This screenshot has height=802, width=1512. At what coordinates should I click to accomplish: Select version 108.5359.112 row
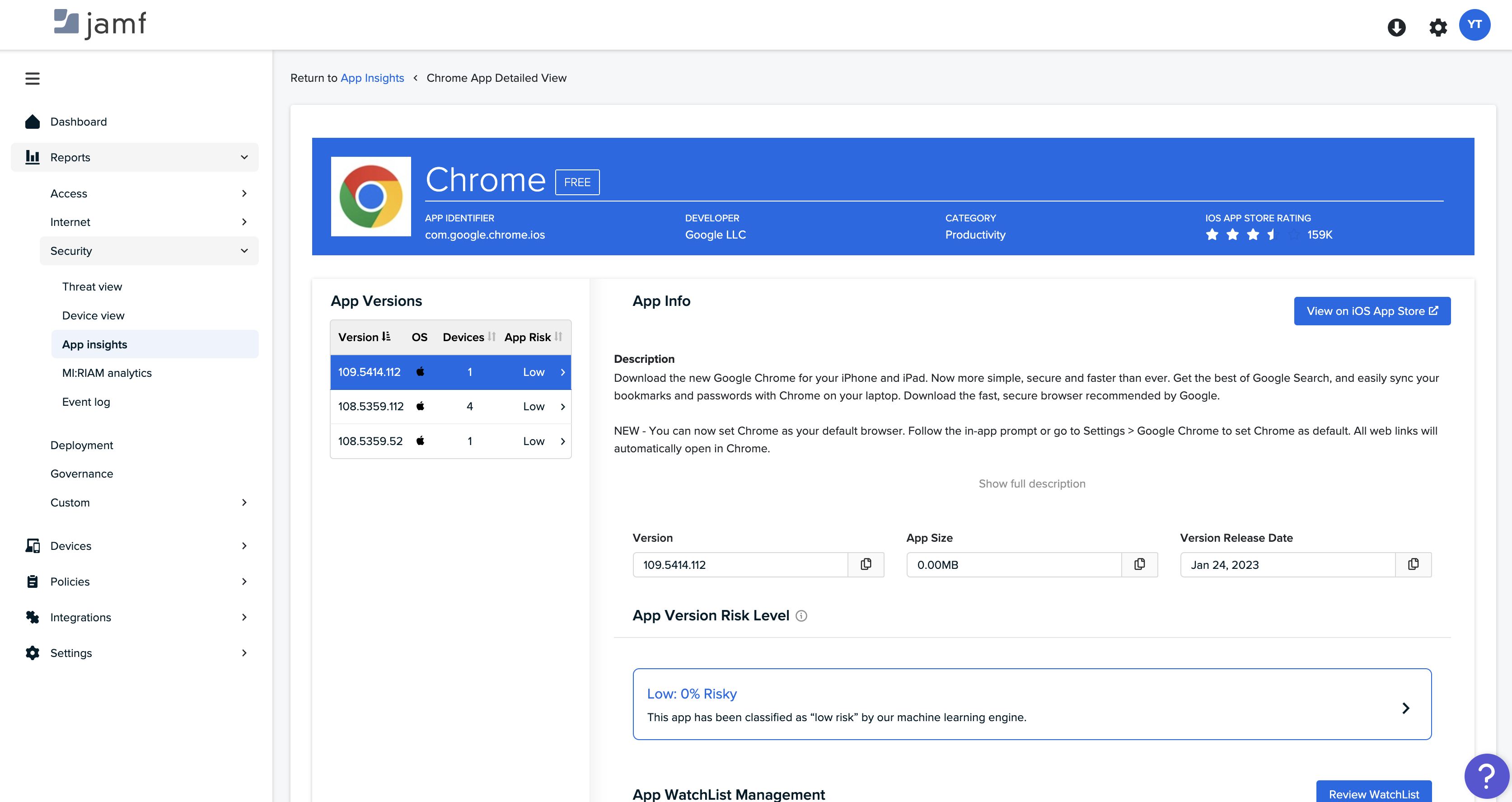[450, 406]
